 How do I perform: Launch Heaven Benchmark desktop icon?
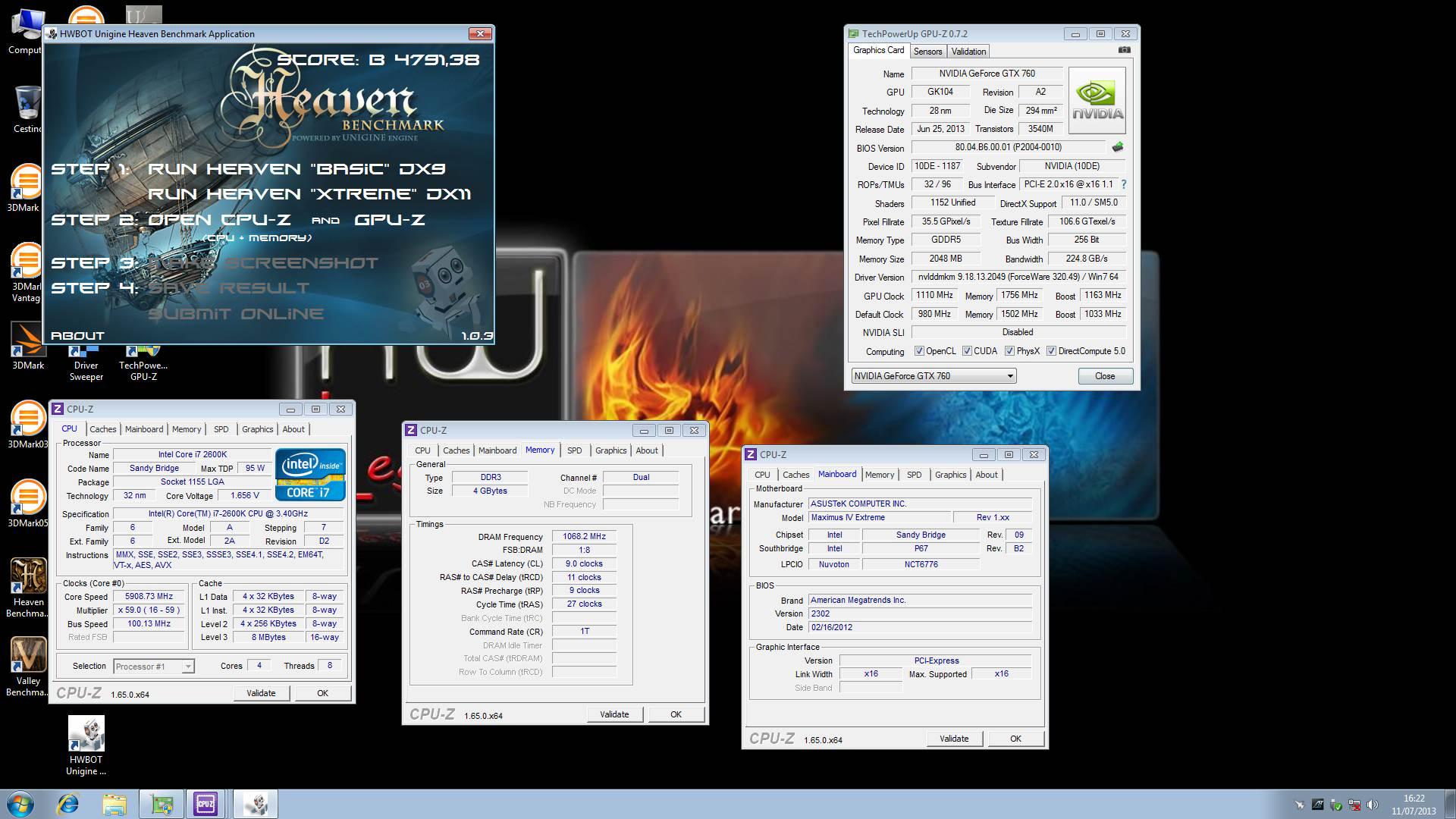click(28, 588)
